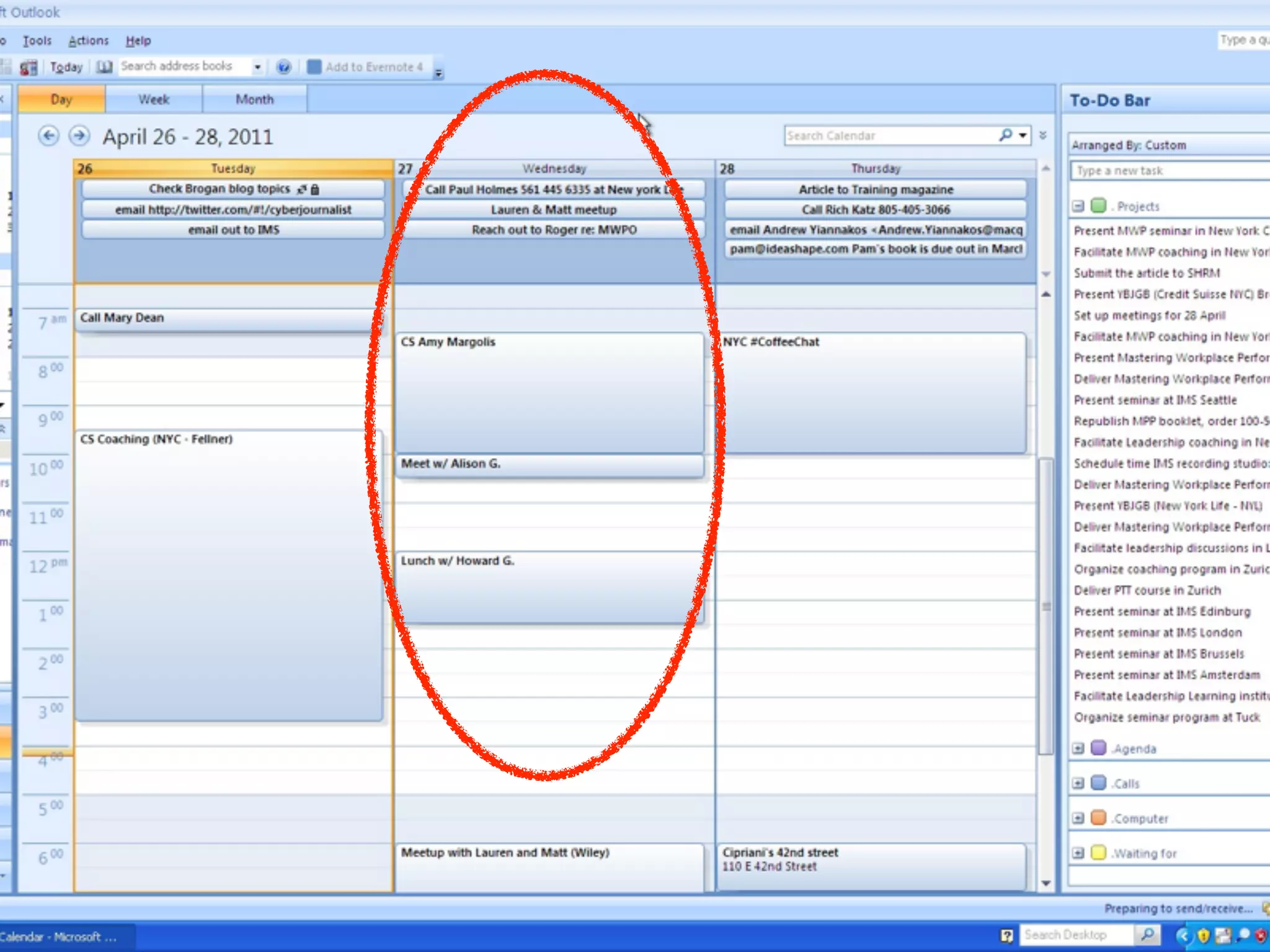Viewport: 1270px width, 952px height.
Task: Expand the .Agenda task group
Action: click(1078, 748)
